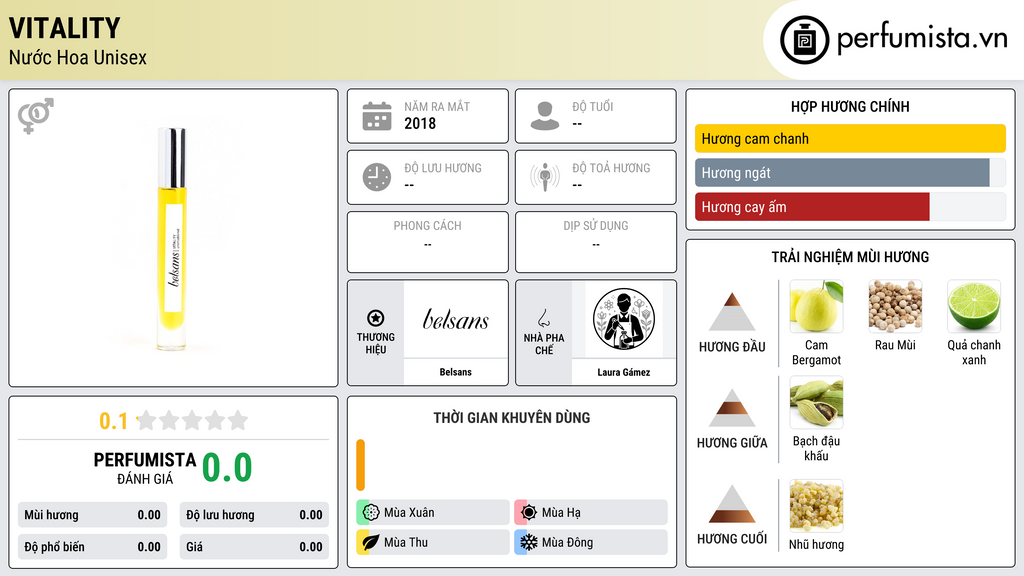
Task: Click the perfumista.vn bottle logo icon
Action: (x=805, y=40)
